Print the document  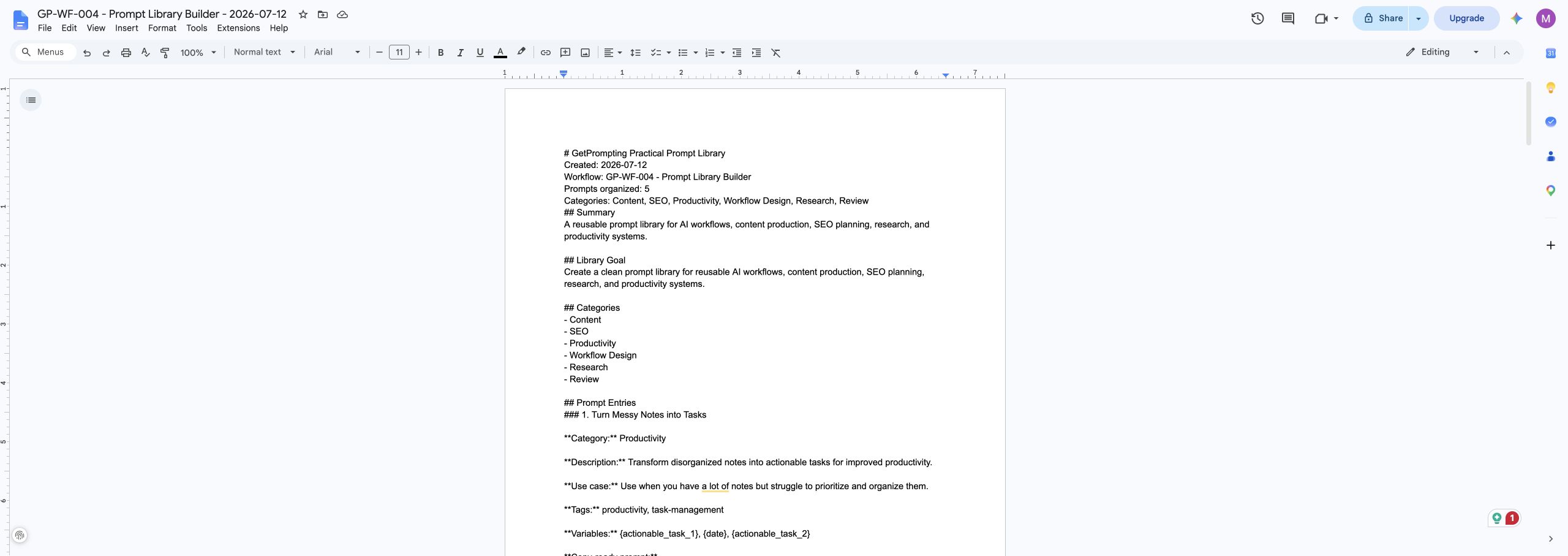coord(126,53)
